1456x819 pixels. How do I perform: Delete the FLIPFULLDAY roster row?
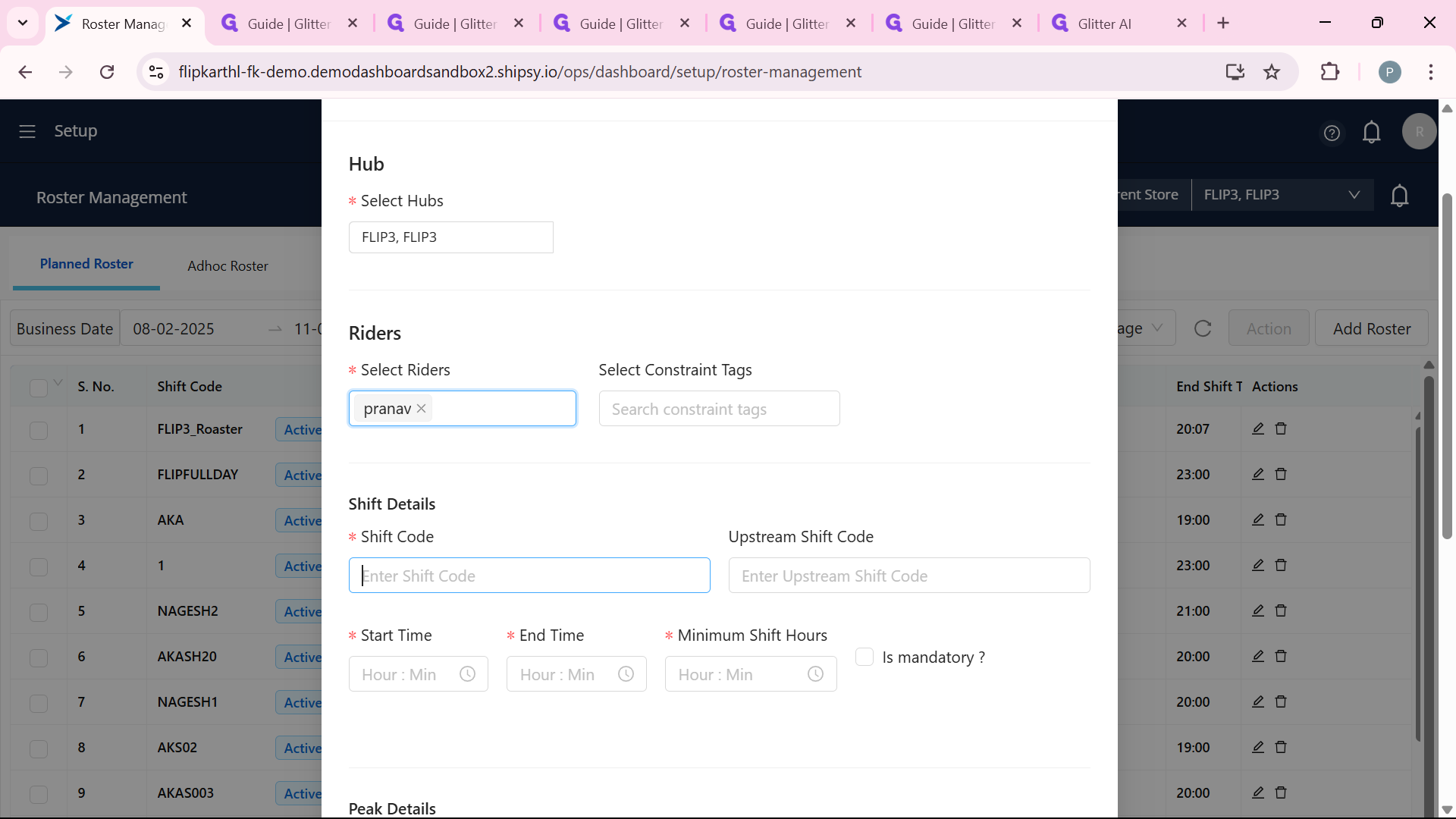(x=1281, y=474)
